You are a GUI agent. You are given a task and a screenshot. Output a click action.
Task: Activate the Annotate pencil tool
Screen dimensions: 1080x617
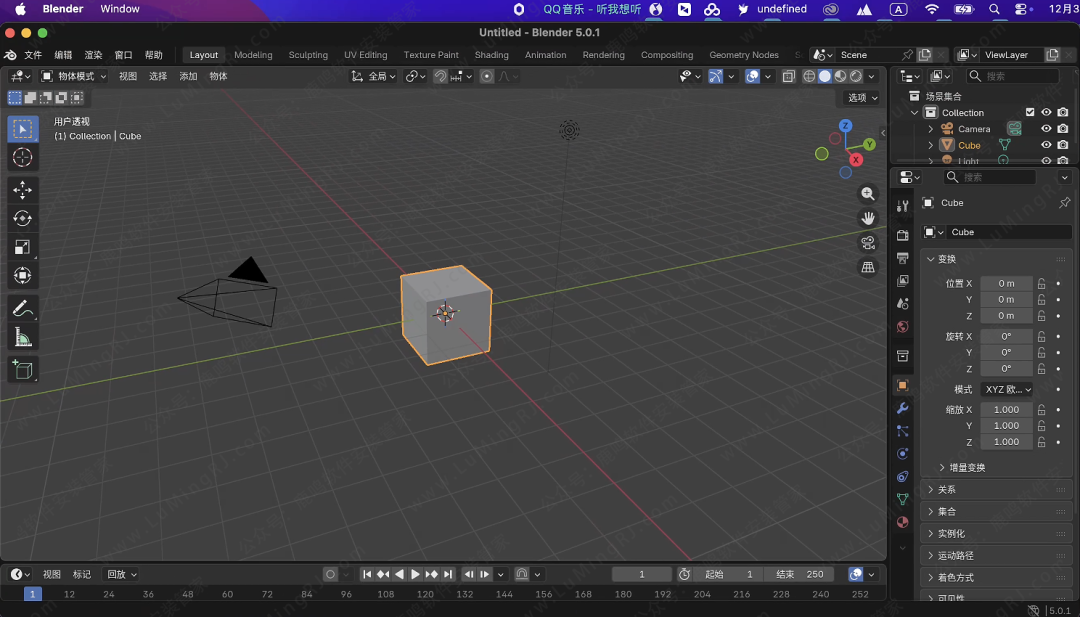(x=22, y=309)
